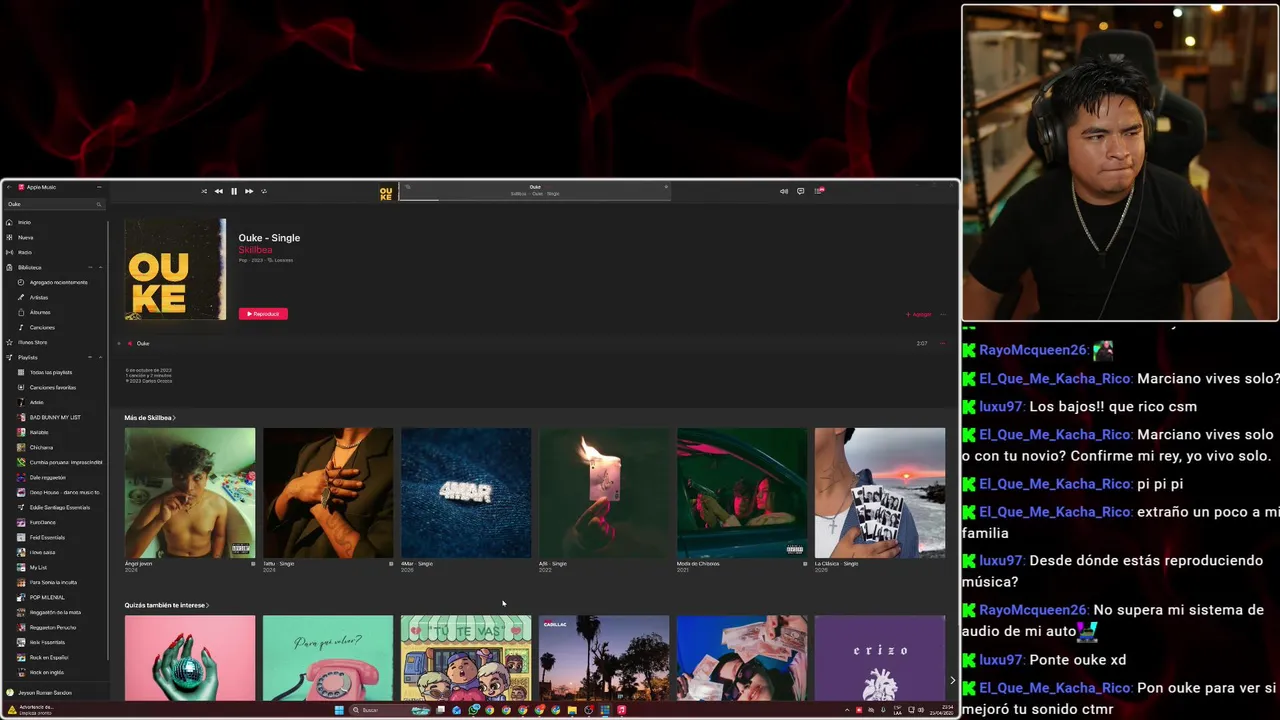1280x720 pixels.
Task: Go to Inicio in sidebar
Action: pos(55,222)
